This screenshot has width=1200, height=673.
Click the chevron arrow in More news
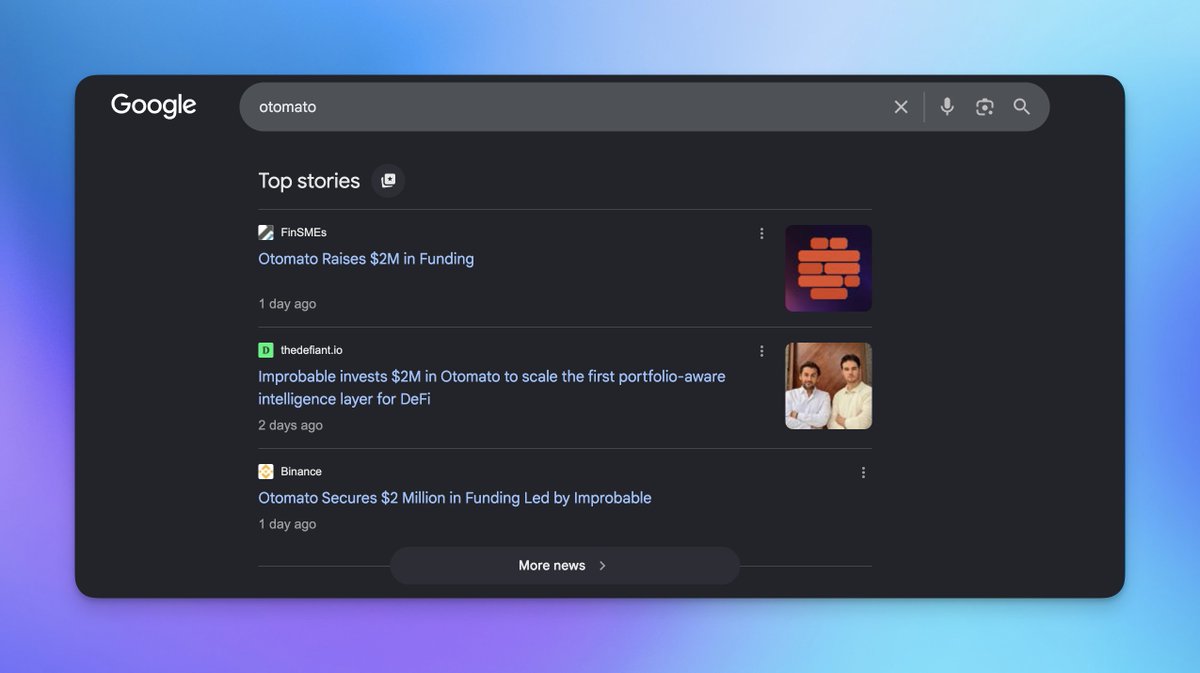click(602, 566)
